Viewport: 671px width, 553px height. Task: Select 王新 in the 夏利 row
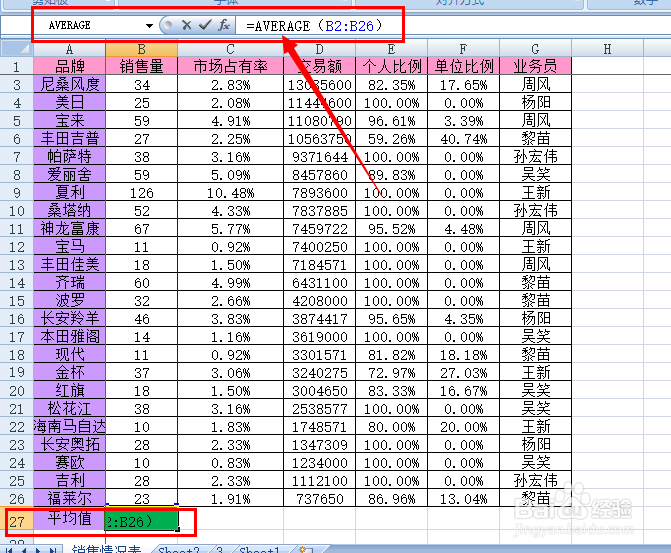(535, 193)
